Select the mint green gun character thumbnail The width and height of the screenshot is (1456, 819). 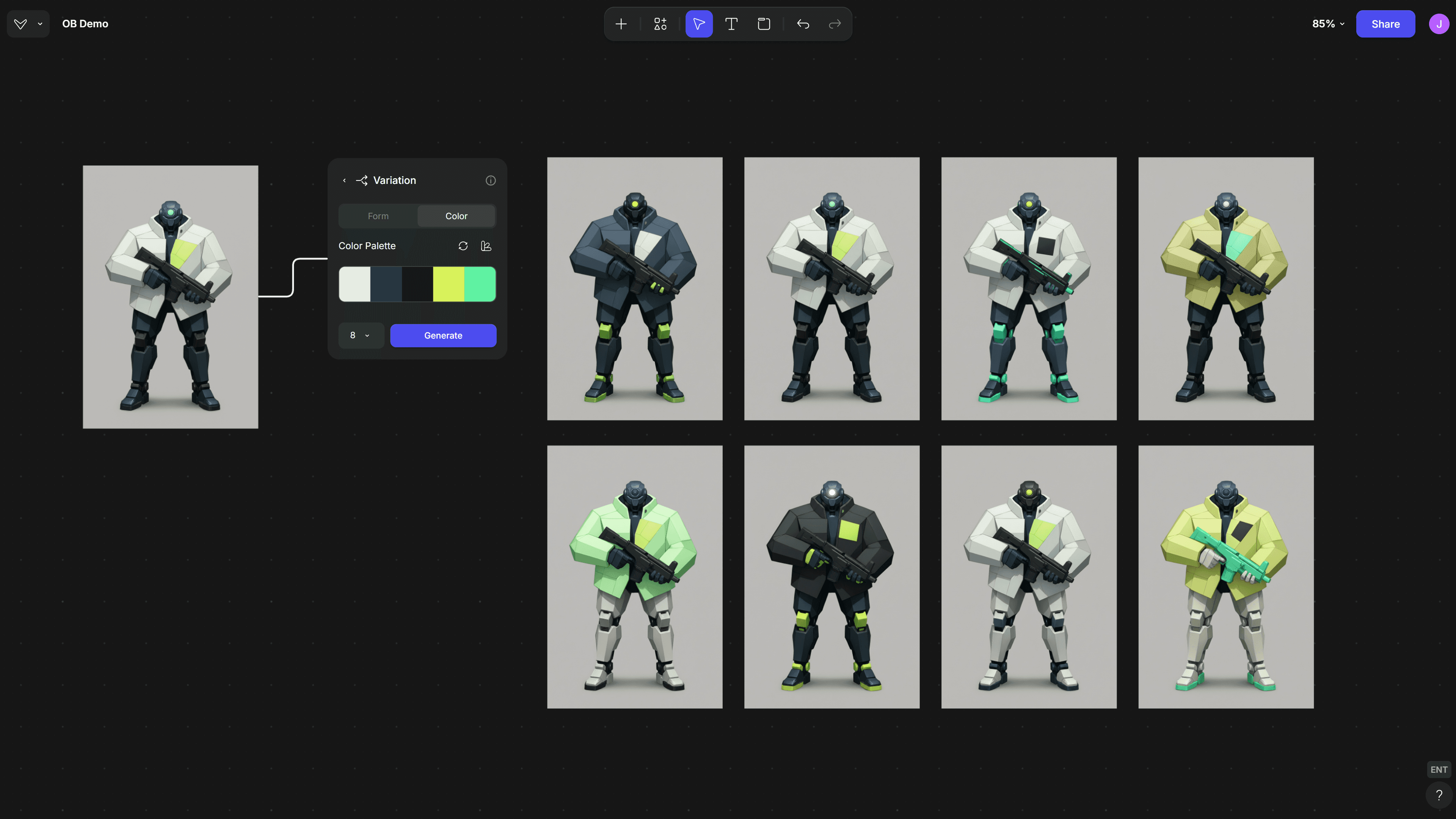click(1225, 576)
